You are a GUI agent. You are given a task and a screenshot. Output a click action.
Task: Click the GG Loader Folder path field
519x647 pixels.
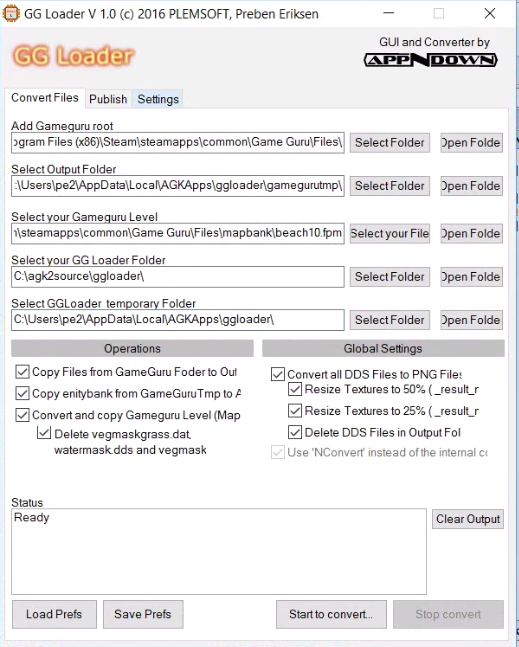(178, 277)
